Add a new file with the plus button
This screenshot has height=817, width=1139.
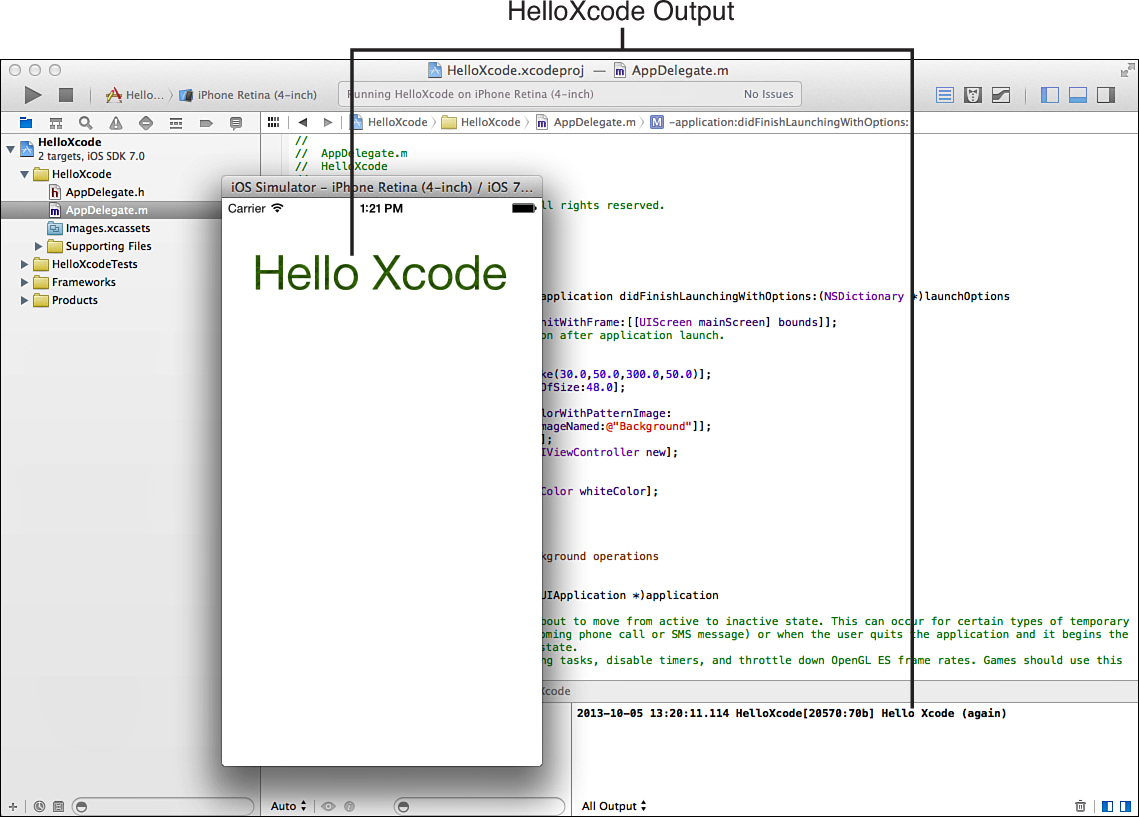[12, 806]
